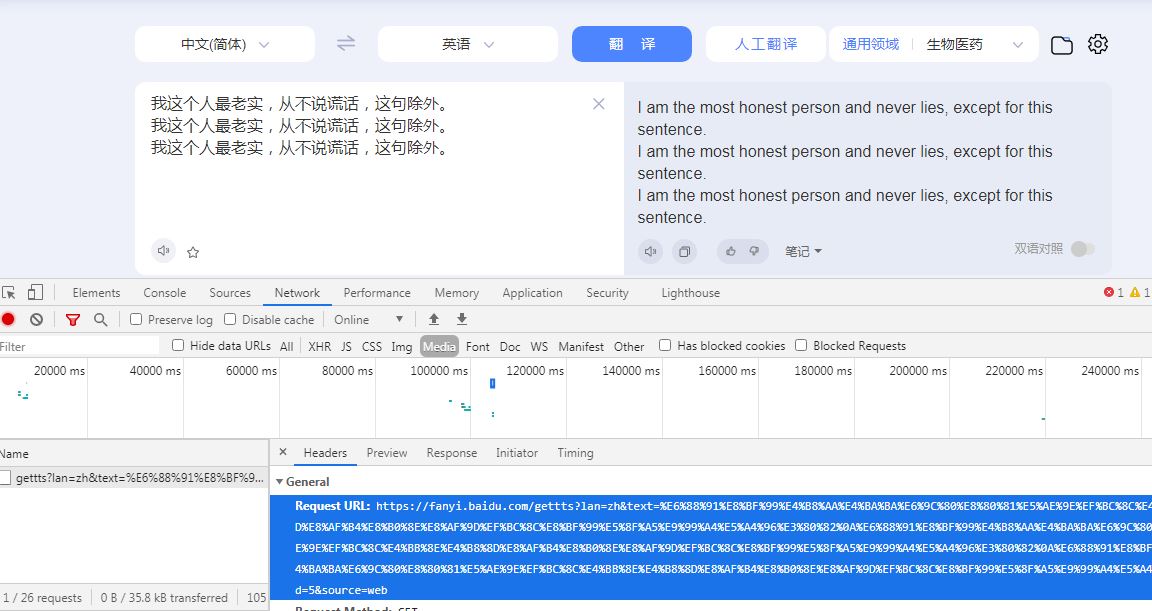This screenshot has width=1152, height=611.
Task: Open the Response tab of the request
Action: (x=451, y=453)
